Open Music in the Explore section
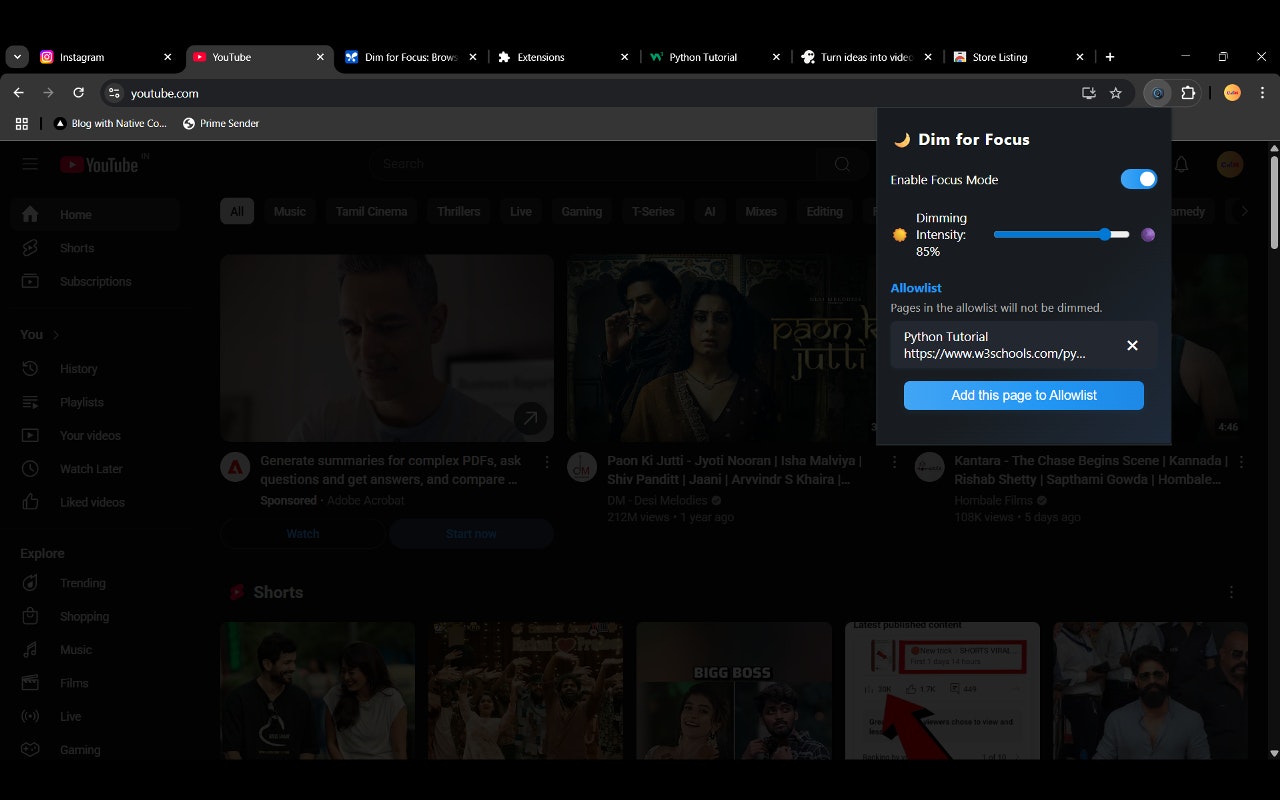The width and height of the screenshot is (1280, 800). [x=96, y=650]
